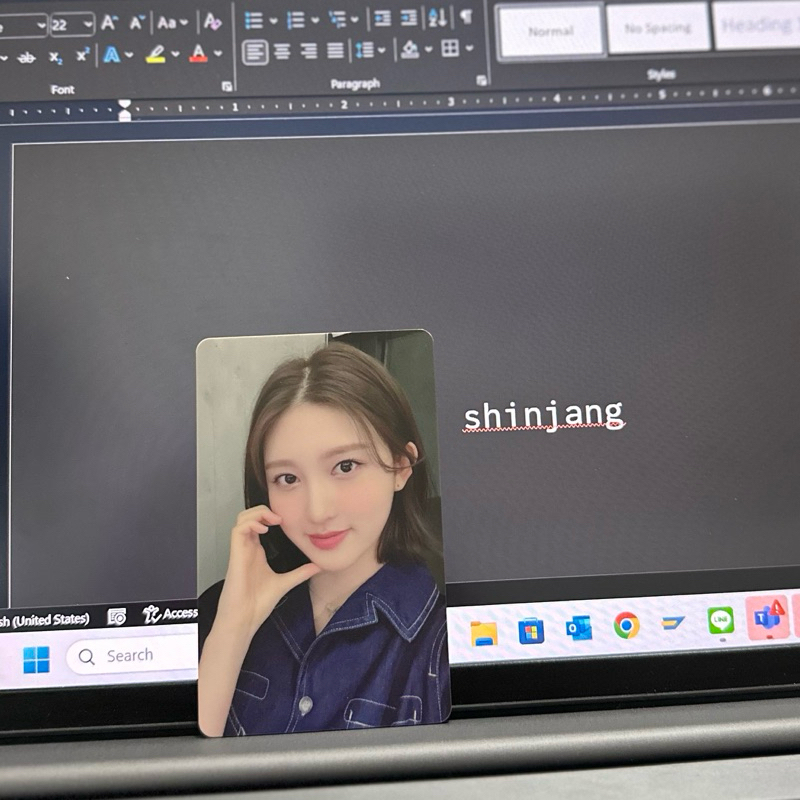The width and height of the screenshot is (800, 800).
Task: Apply the No Spacing style
Action: (x=657, y=28)
